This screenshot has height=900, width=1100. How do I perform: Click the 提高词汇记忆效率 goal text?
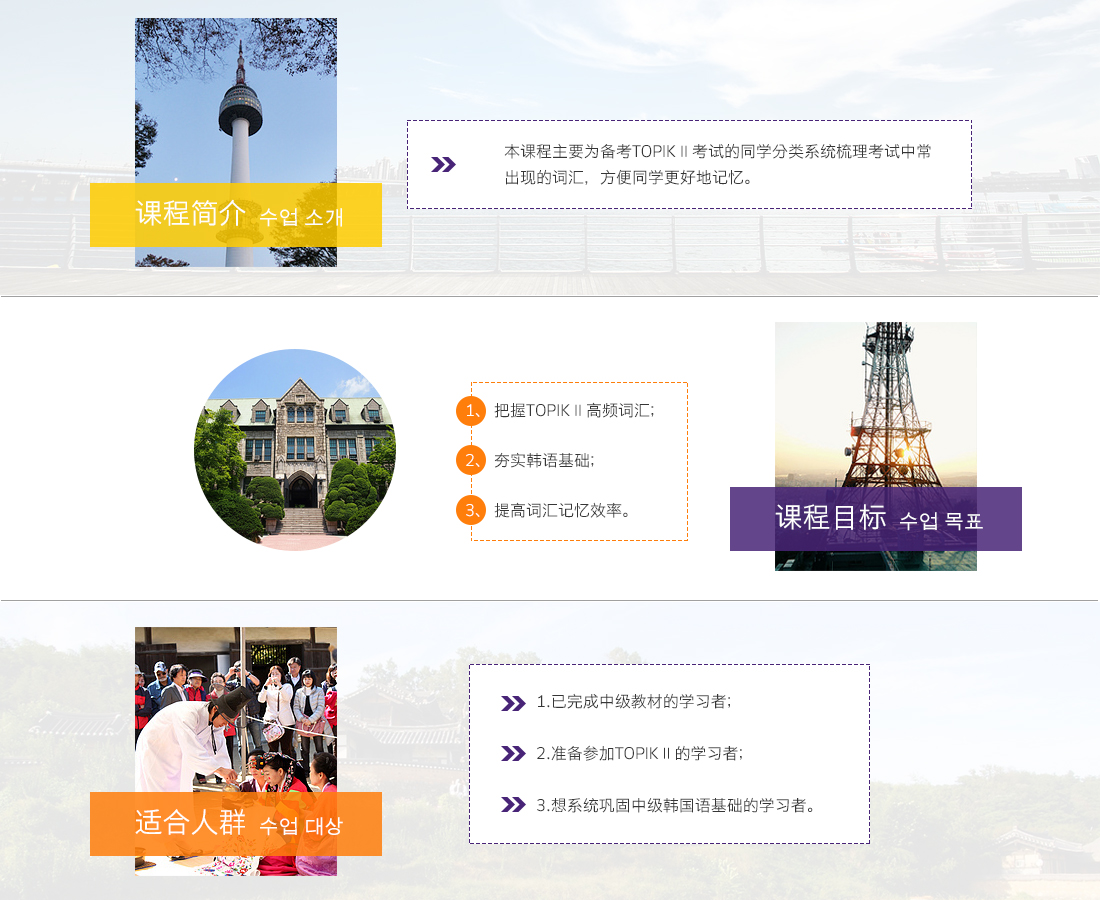[x=563, y=510]
